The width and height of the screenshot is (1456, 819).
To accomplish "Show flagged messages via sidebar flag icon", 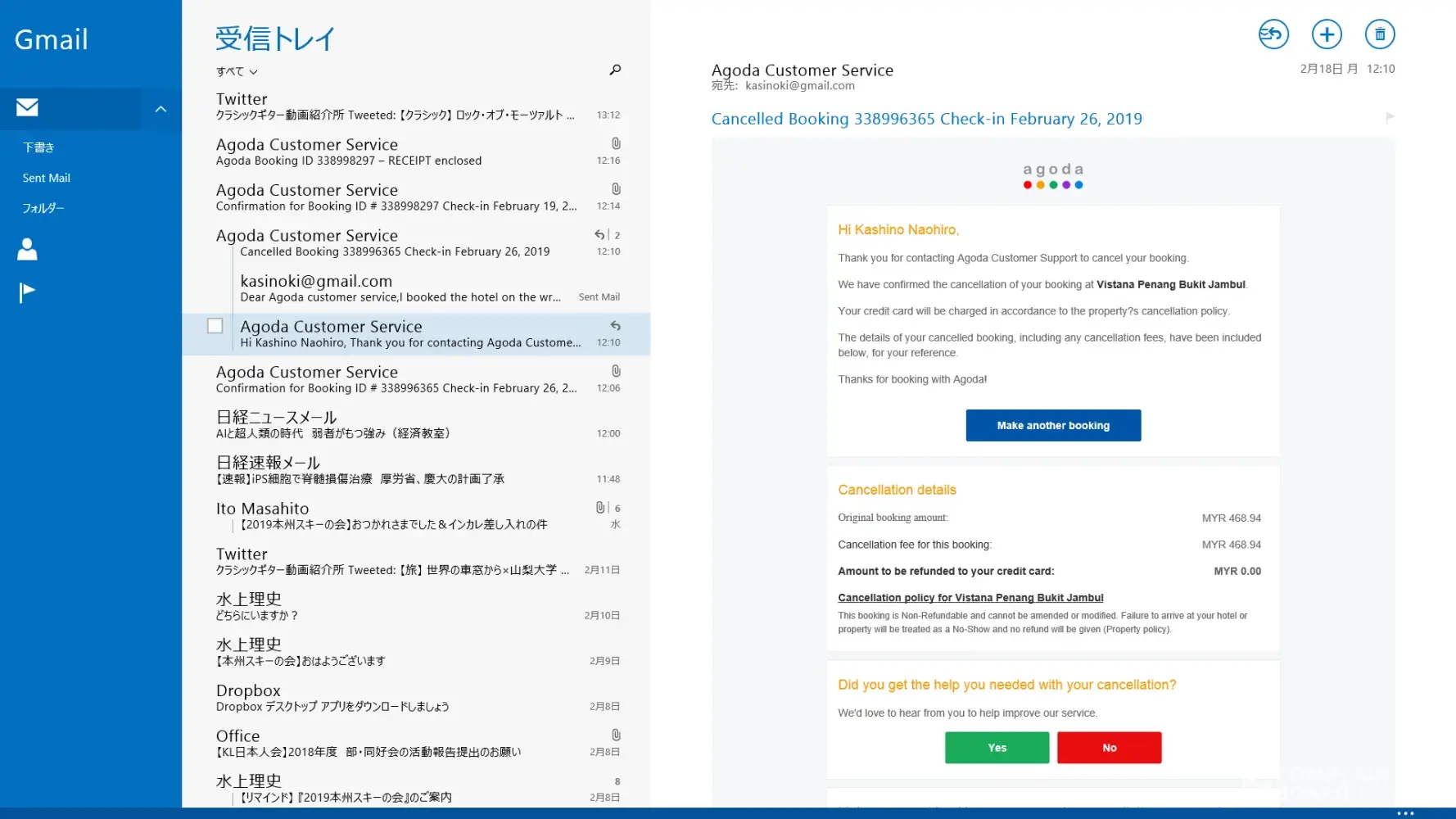I will (x=27, y=292).
